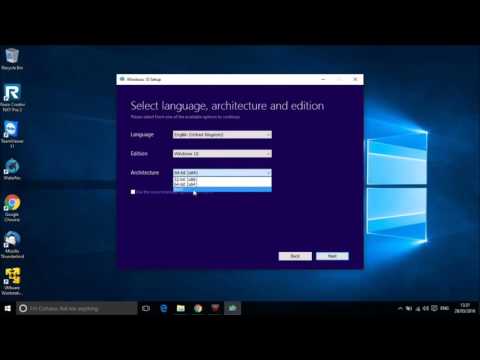Open the Language dropdown
480x360 pixels.
pos(222,135)
